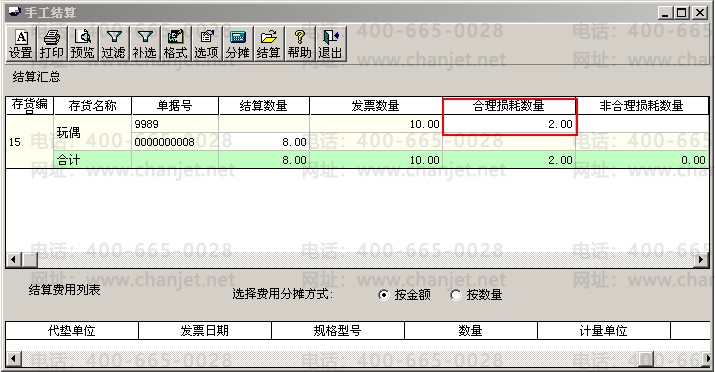This screenshot has height=372, width=715.
Task: Click the summary table horizontal scrollbar thumb
Action: pyautogui.click(x=30, y=260)
